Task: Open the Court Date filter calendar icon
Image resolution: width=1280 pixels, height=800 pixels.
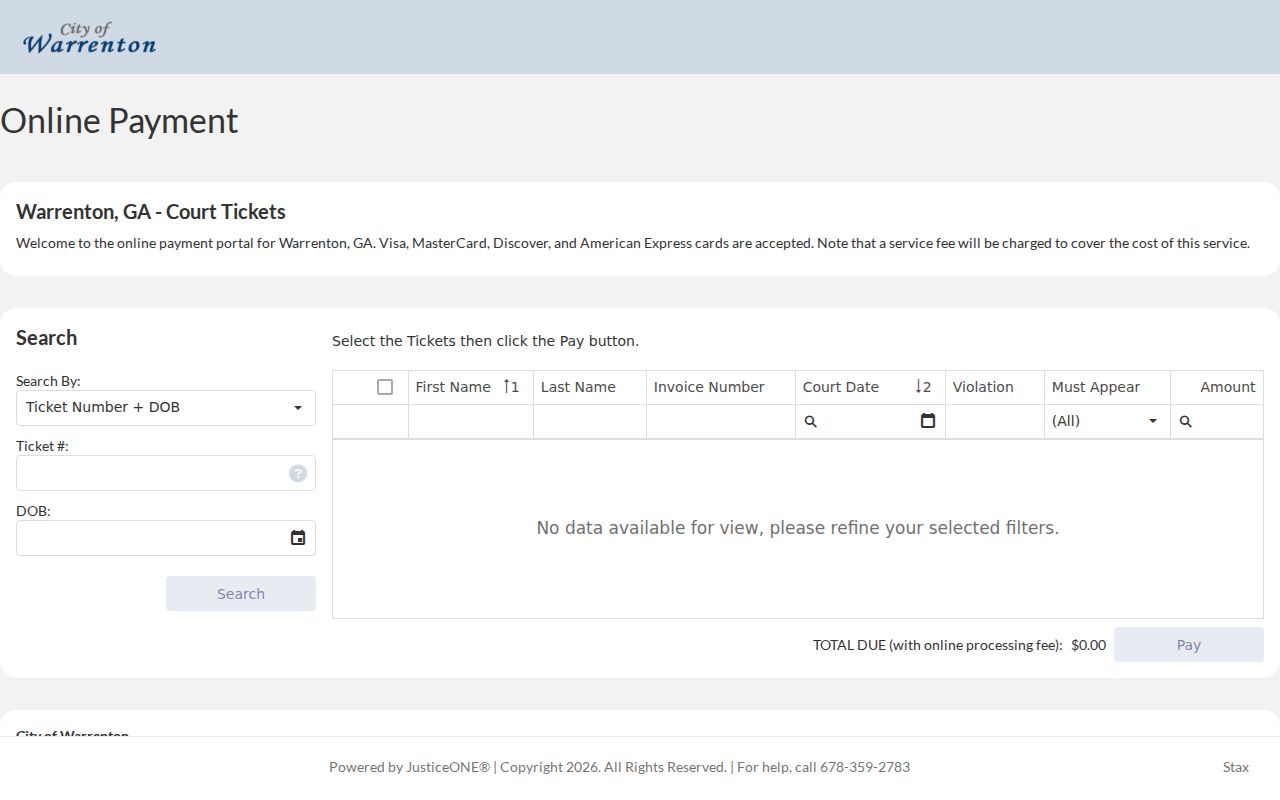Action: point(928,421)
